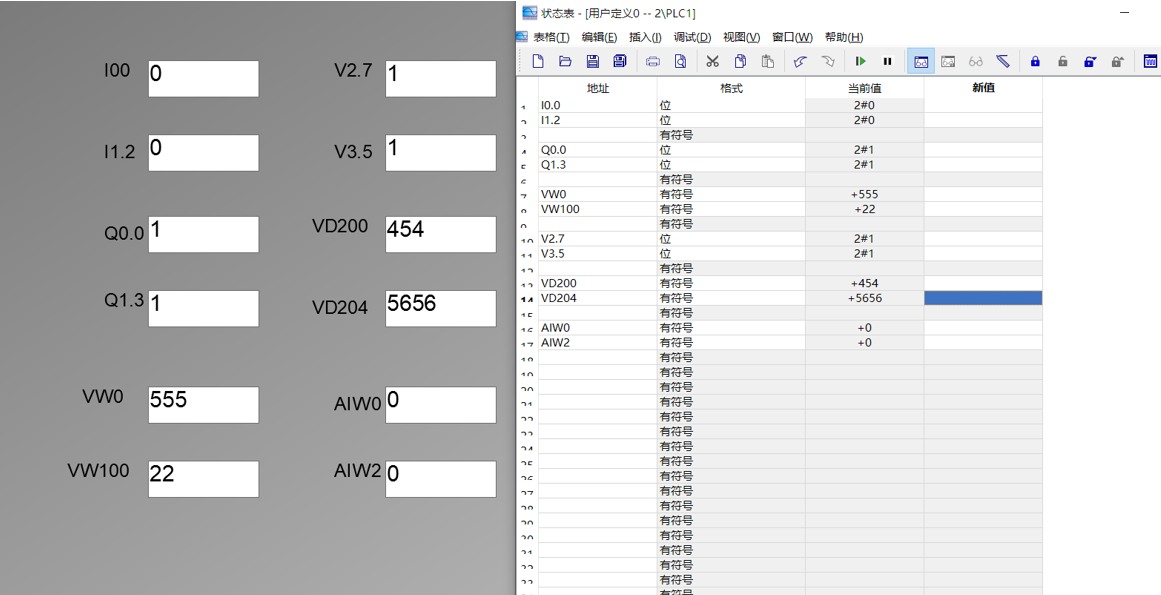Screen dimensions: 1161x595
Task: Click the Open file folder icon
Action: pos(565,61)
